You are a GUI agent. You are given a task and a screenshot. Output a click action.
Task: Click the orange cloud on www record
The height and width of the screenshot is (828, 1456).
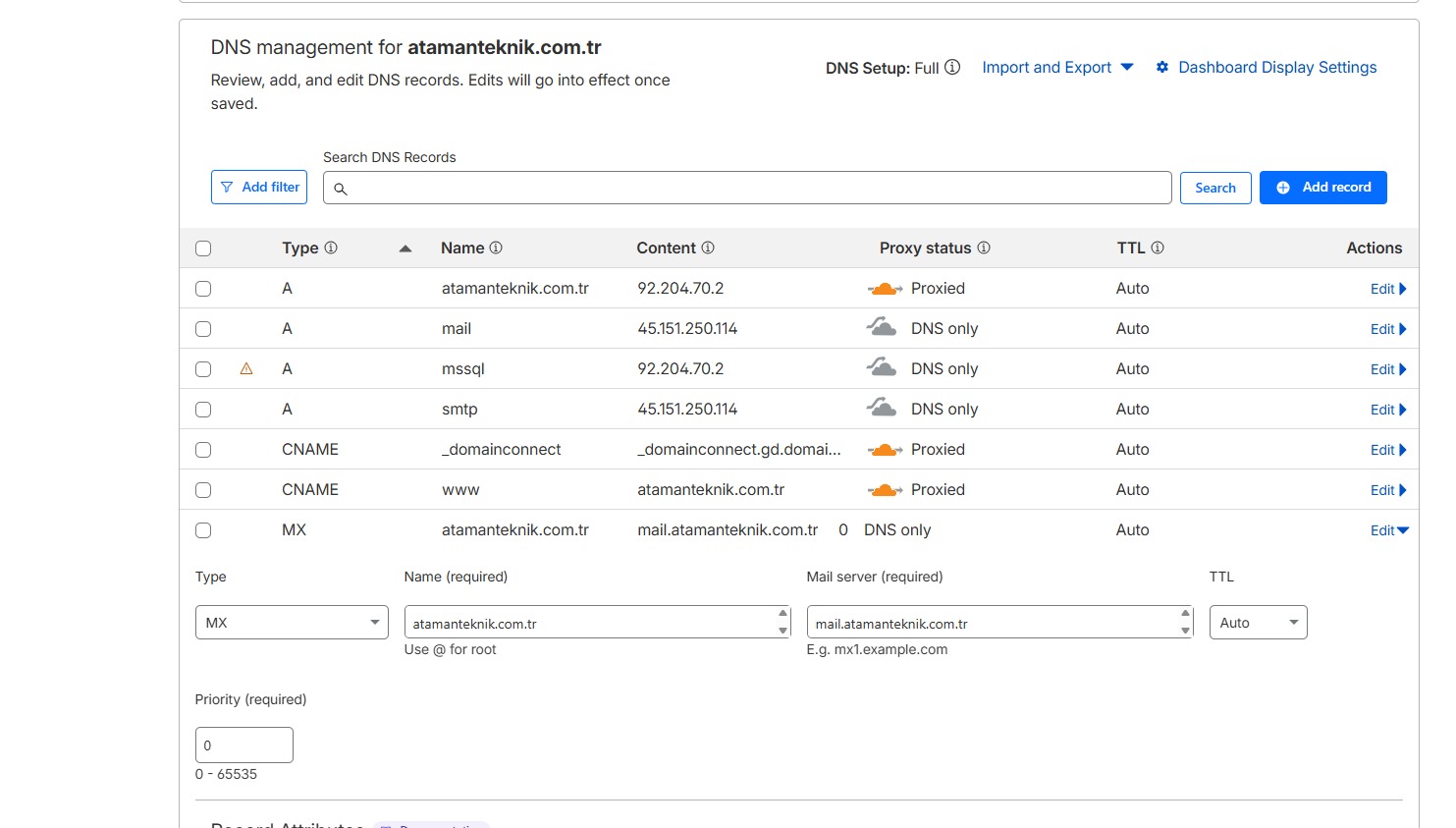click(885, 490)
